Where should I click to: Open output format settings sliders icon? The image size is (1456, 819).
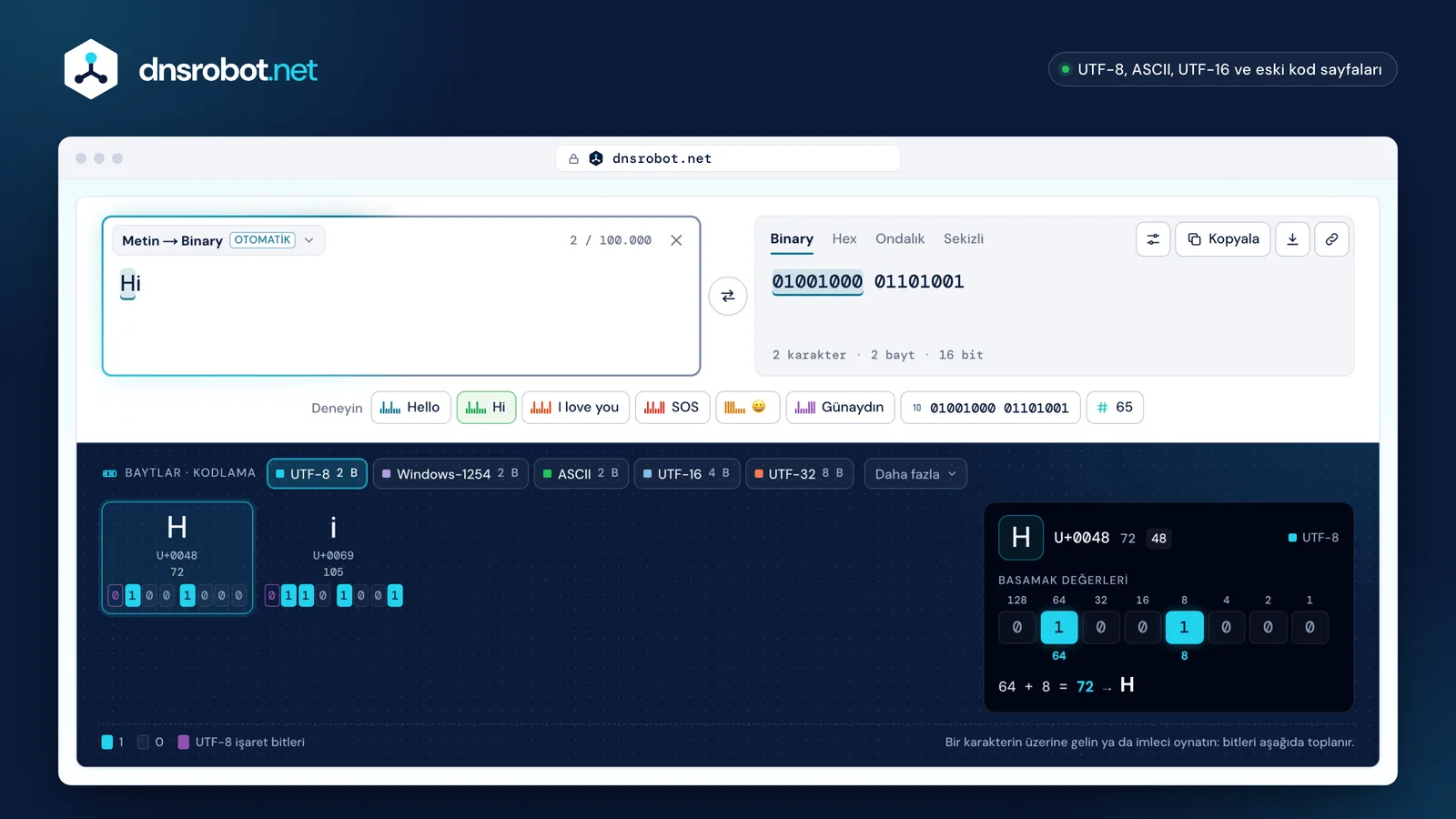1153,239
